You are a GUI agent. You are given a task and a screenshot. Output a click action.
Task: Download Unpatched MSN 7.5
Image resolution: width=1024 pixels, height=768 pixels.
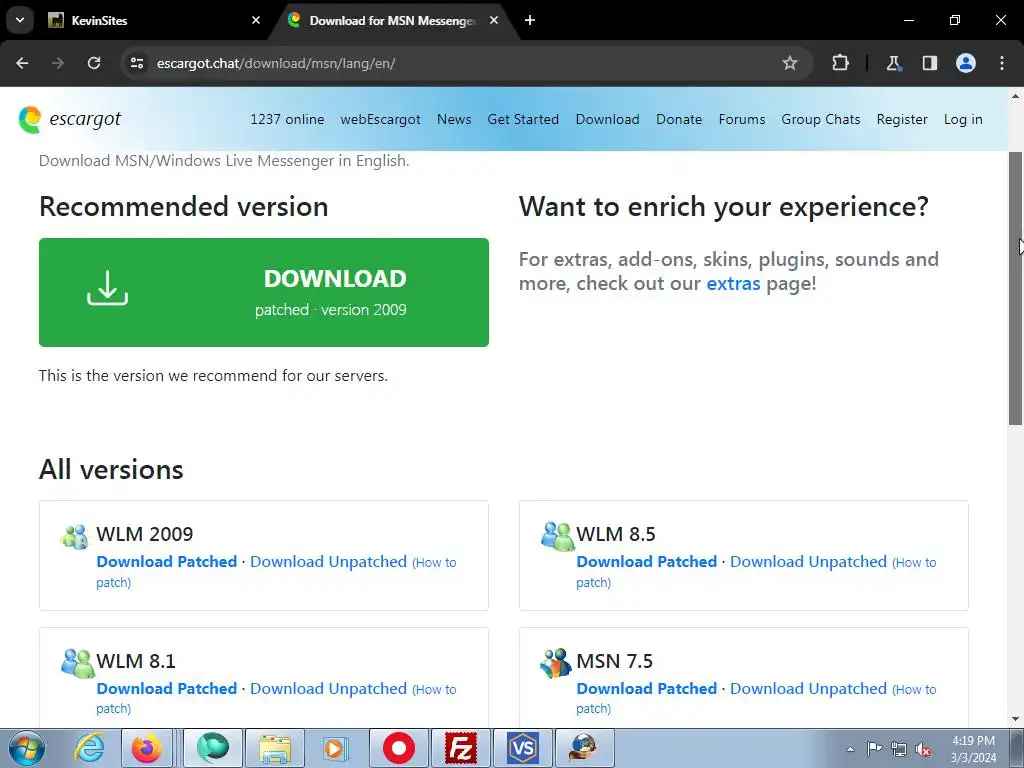tap(808, 688)
